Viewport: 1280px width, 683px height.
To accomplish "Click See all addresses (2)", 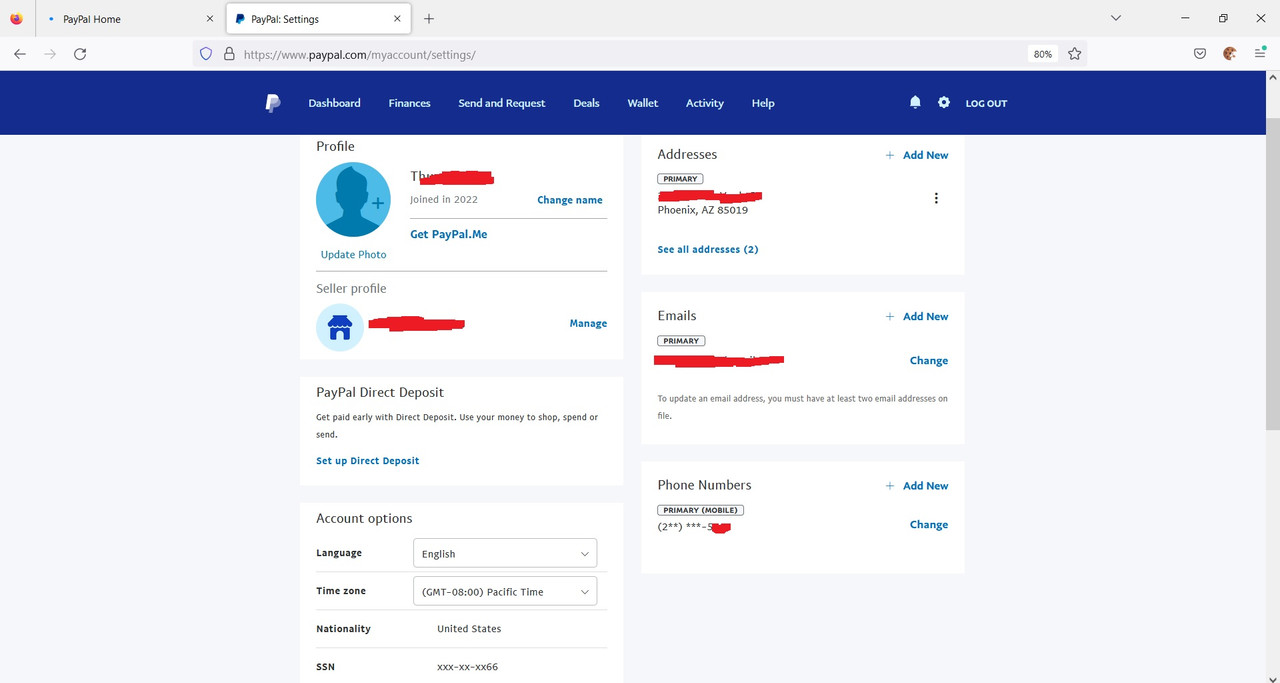I will 708,249.
